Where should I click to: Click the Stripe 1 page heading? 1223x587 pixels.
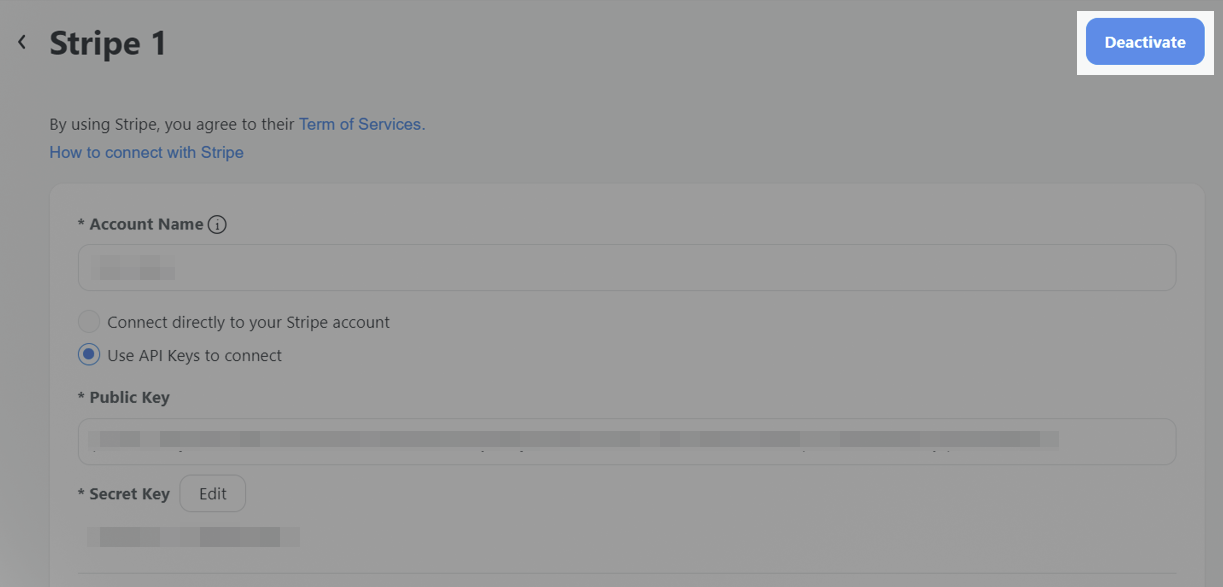click(x=108, y=43)
